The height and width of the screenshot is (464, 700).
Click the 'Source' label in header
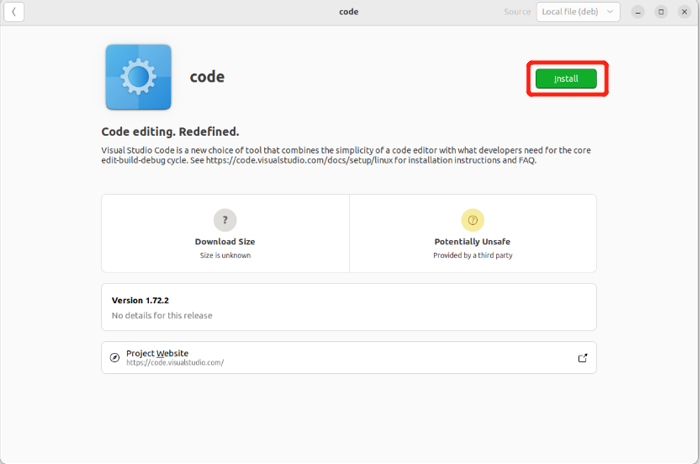click(517, 12)
